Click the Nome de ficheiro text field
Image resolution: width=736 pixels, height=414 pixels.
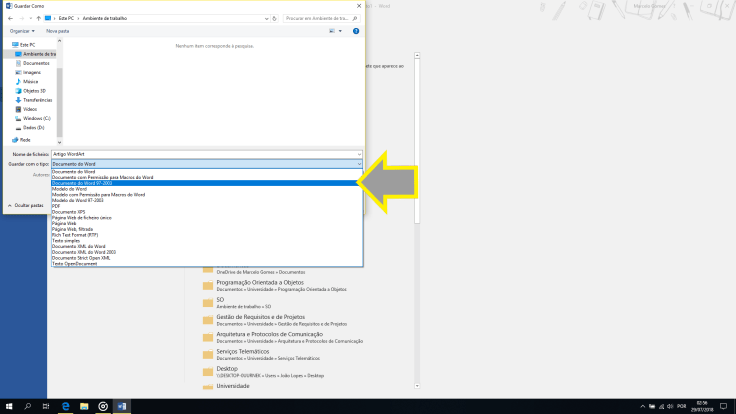tap(200, 153)
